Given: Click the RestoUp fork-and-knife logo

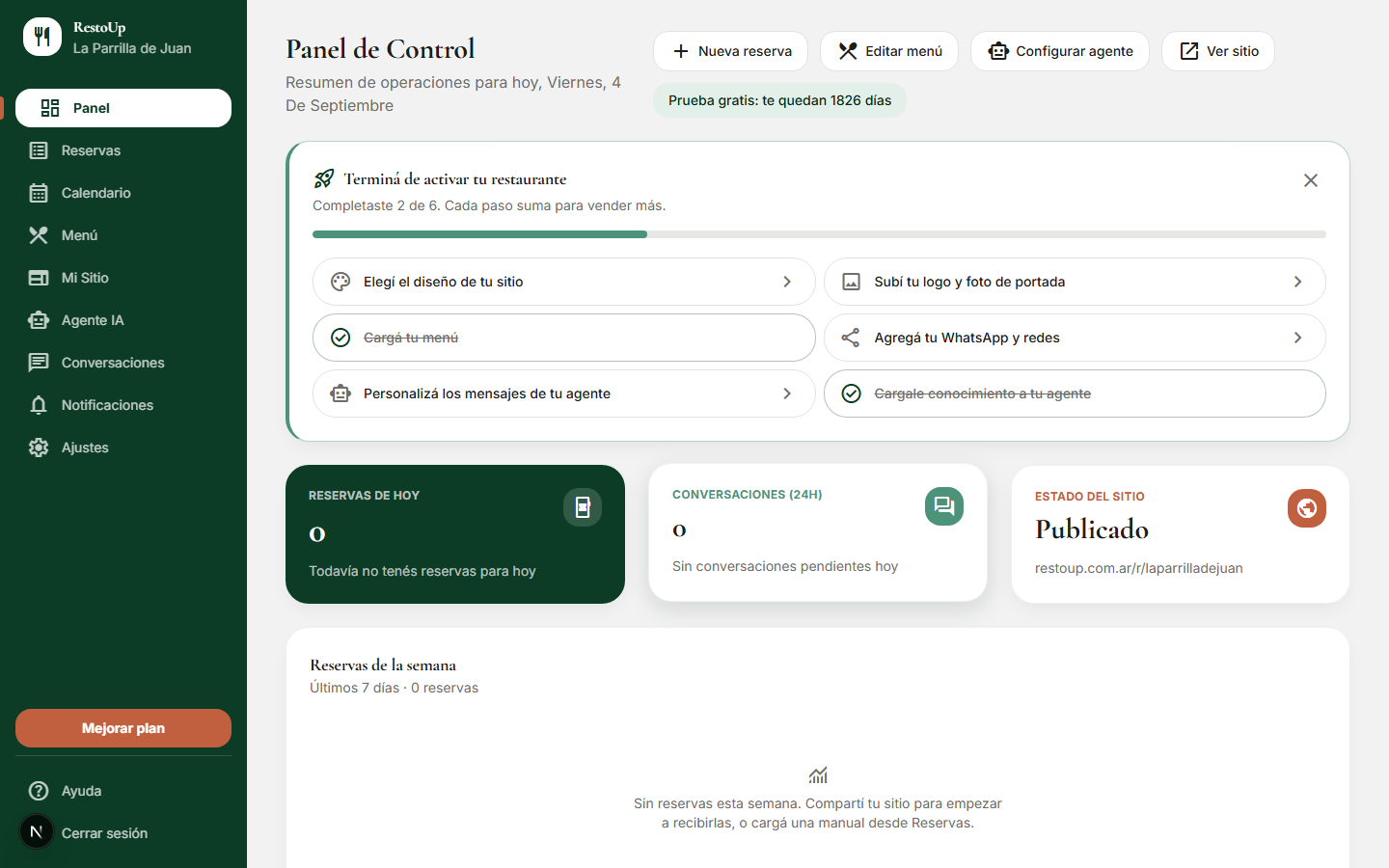Looking at the screenshot, I should pyautogui.click(x=42, y=37).
